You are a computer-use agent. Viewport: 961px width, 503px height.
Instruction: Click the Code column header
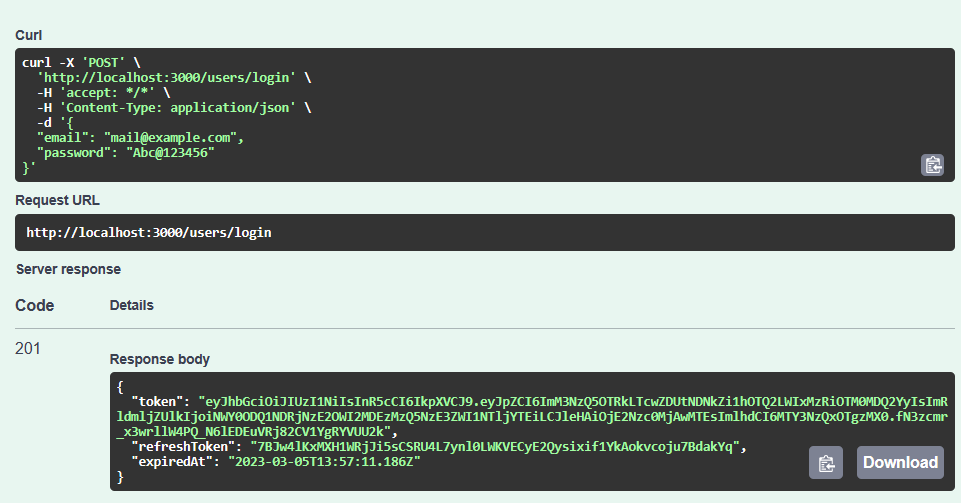click(x=35, y=305)
